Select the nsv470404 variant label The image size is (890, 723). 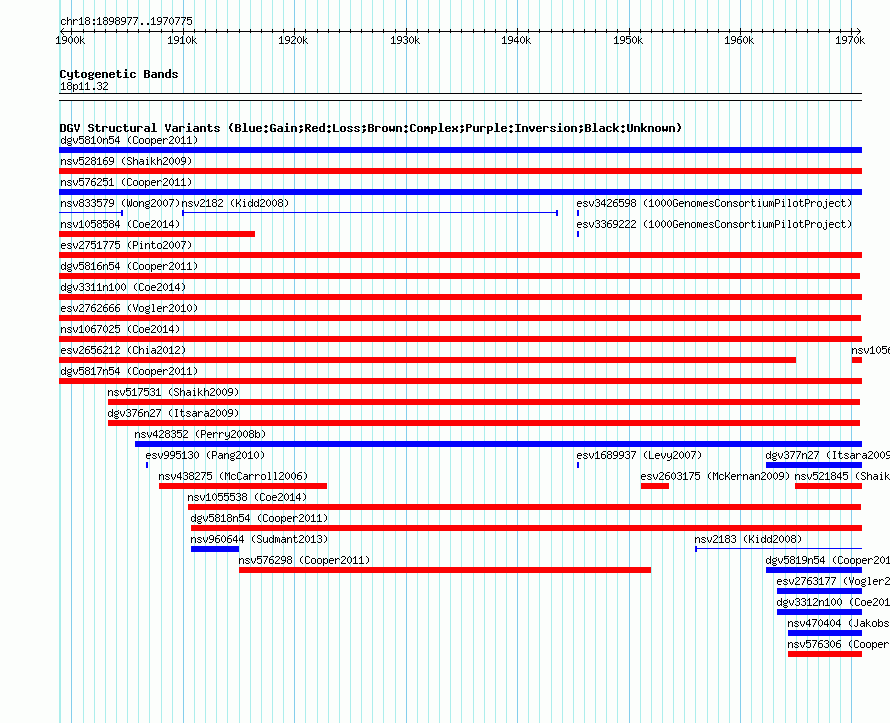point(838,623)
